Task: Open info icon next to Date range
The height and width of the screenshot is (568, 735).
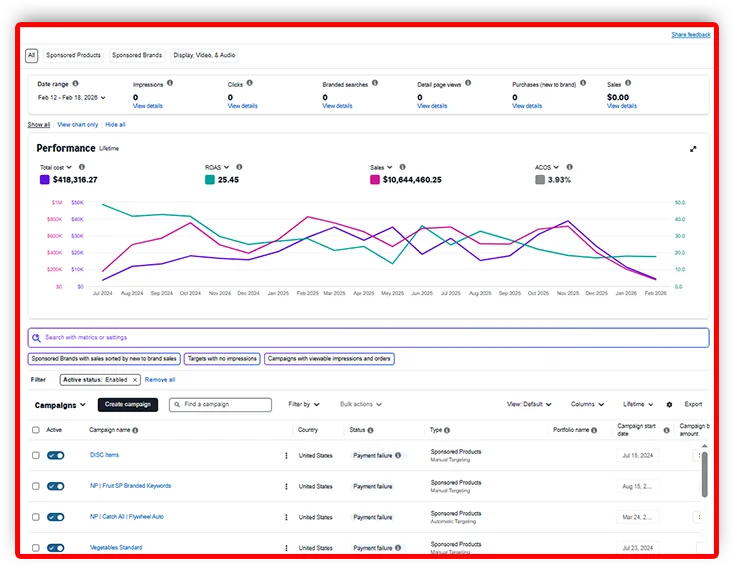Action: point(75,83)
